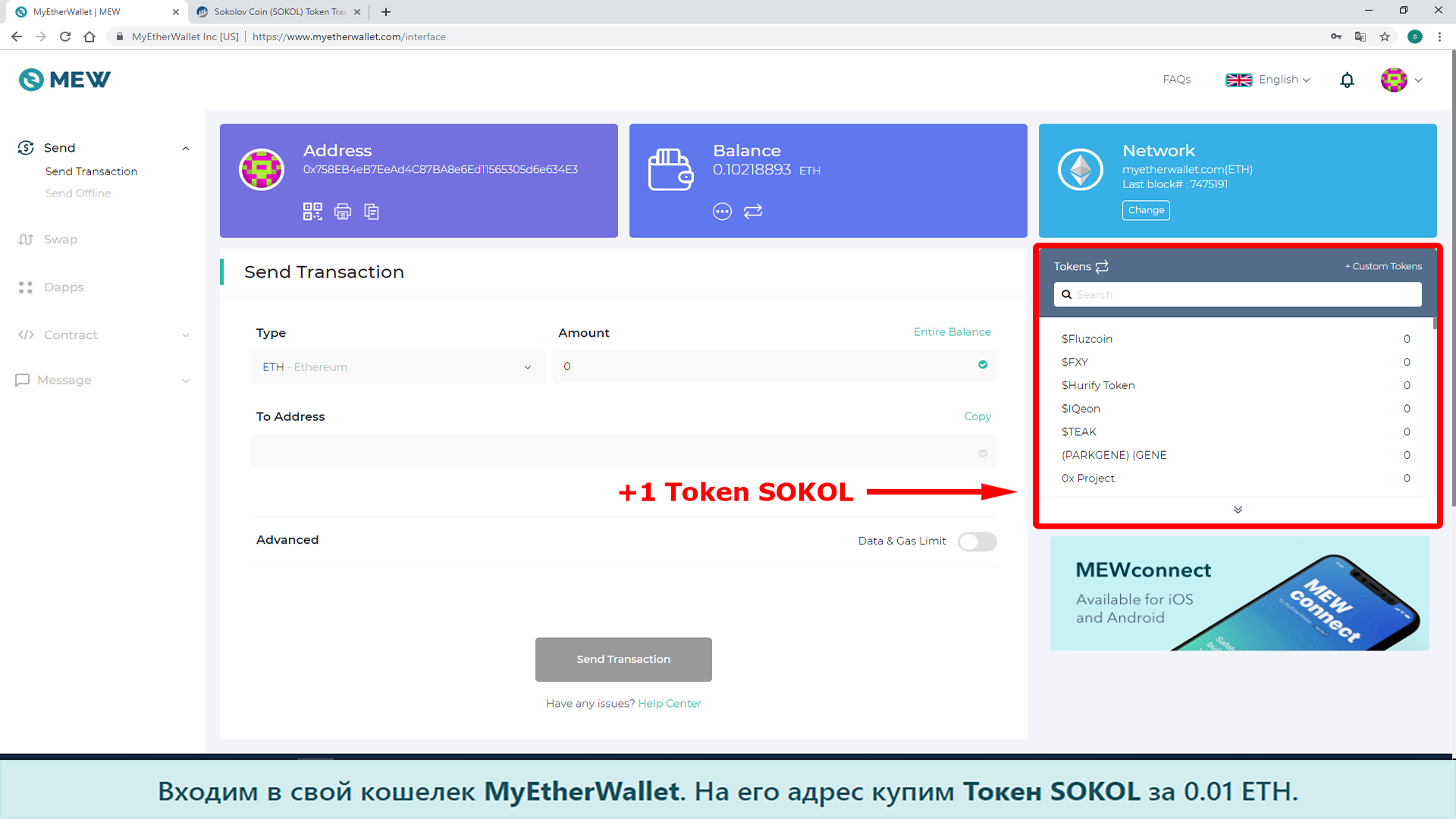The image size is (1456, 819).
Task: Click the Ethereum network icon
Action: tap(1081, 169)
